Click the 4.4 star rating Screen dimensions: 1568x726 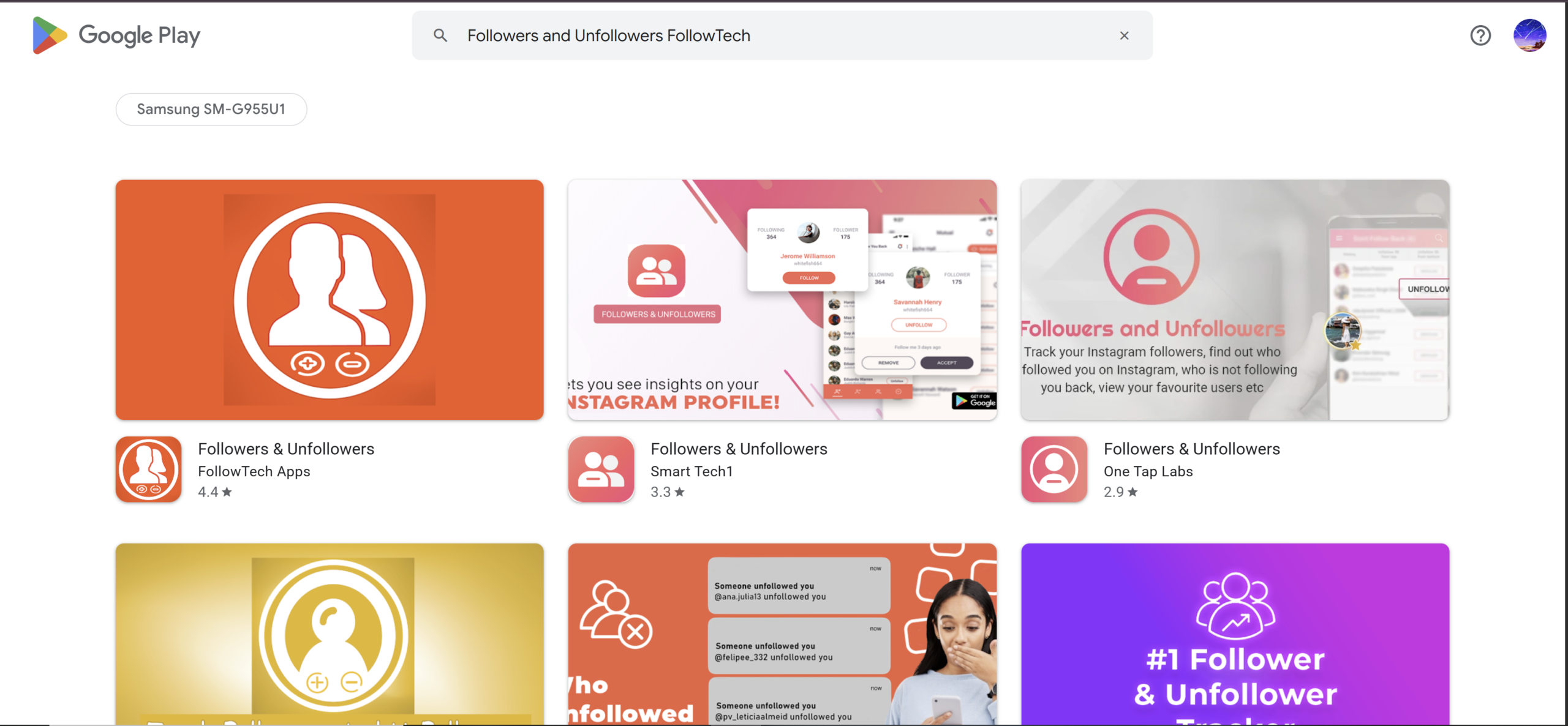(215, 492)
